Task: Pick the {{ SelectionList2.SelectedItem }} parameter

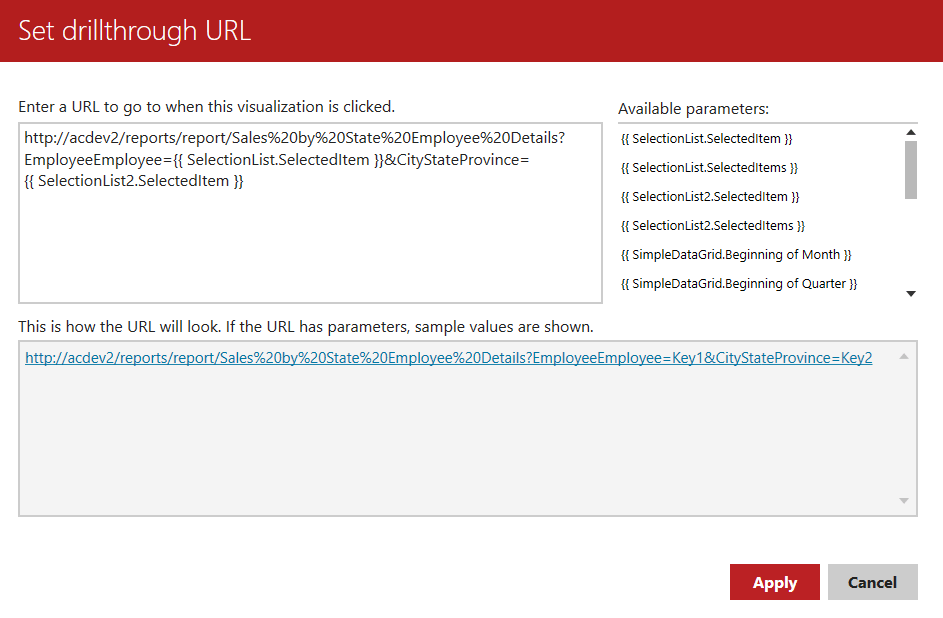Action: pyautogui.click(x=710, y=197)
